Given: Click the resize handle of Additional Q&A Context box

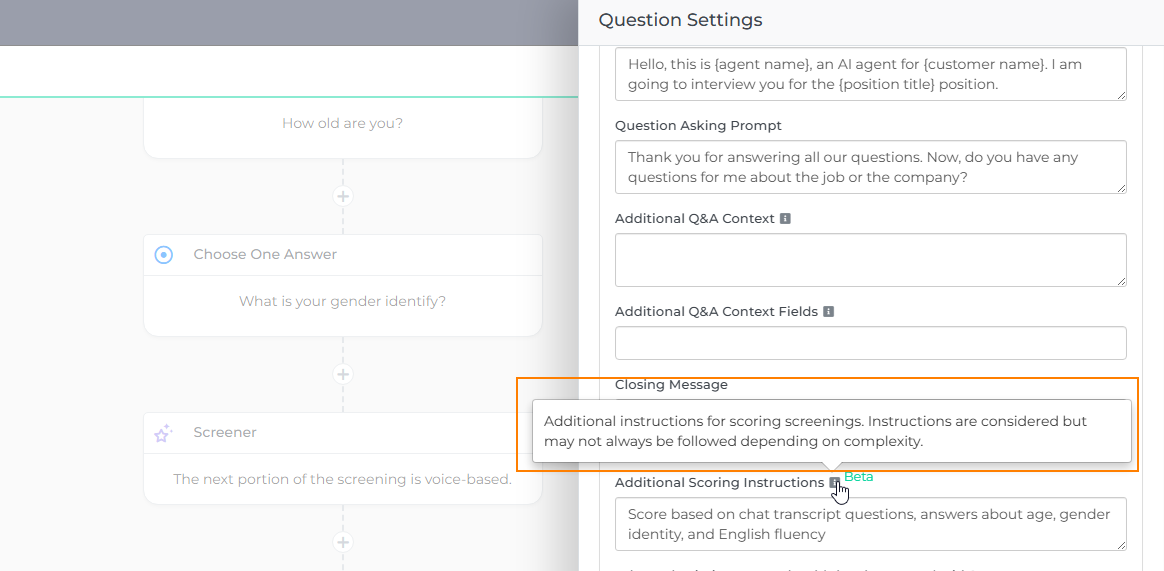Looking at the screenshot, I should 1121,281.
